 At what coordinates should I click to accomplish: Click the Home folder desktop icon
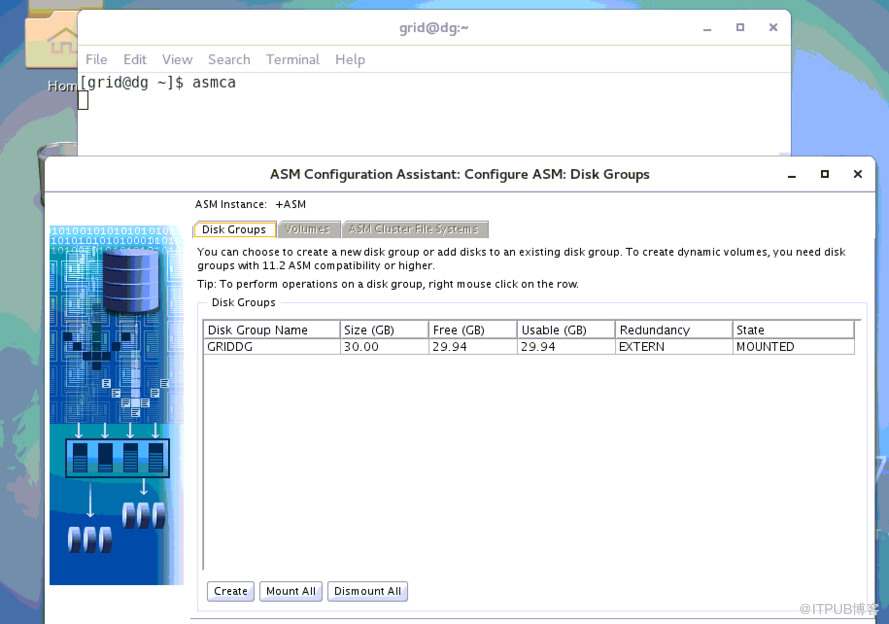coord(51,45)
